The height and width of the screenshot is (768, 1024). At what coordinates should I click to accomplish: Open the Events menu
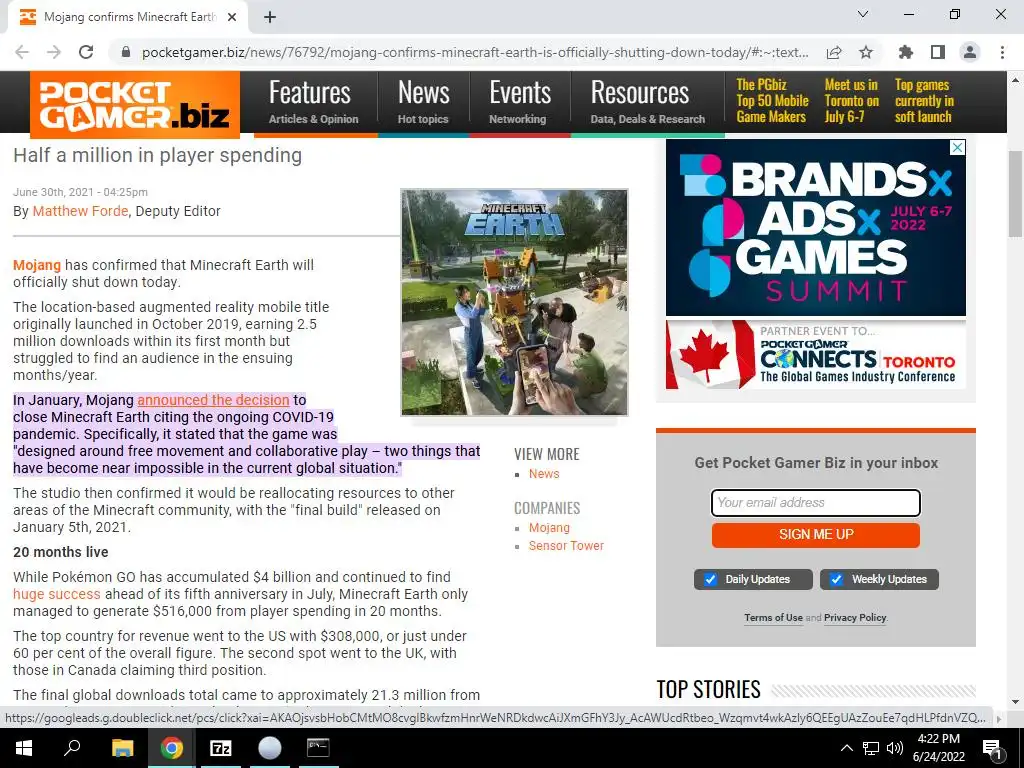click(x=520, y=102)
